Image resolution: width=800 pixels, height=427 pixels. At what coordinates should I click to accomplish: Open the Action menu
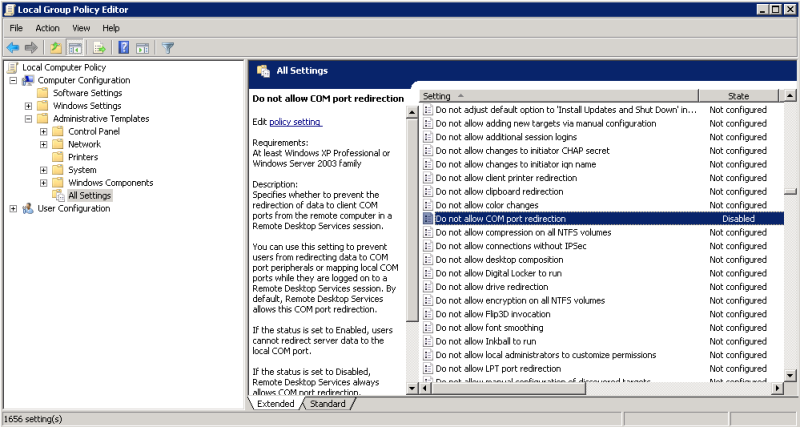click(47, 28)
